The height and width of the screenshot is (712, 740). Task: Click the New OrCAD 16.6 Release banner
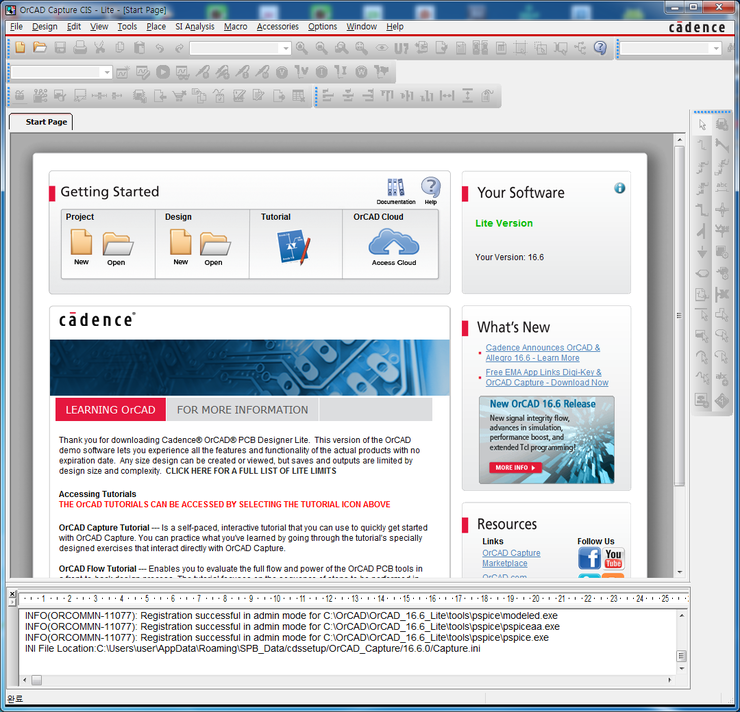point(547,440)
